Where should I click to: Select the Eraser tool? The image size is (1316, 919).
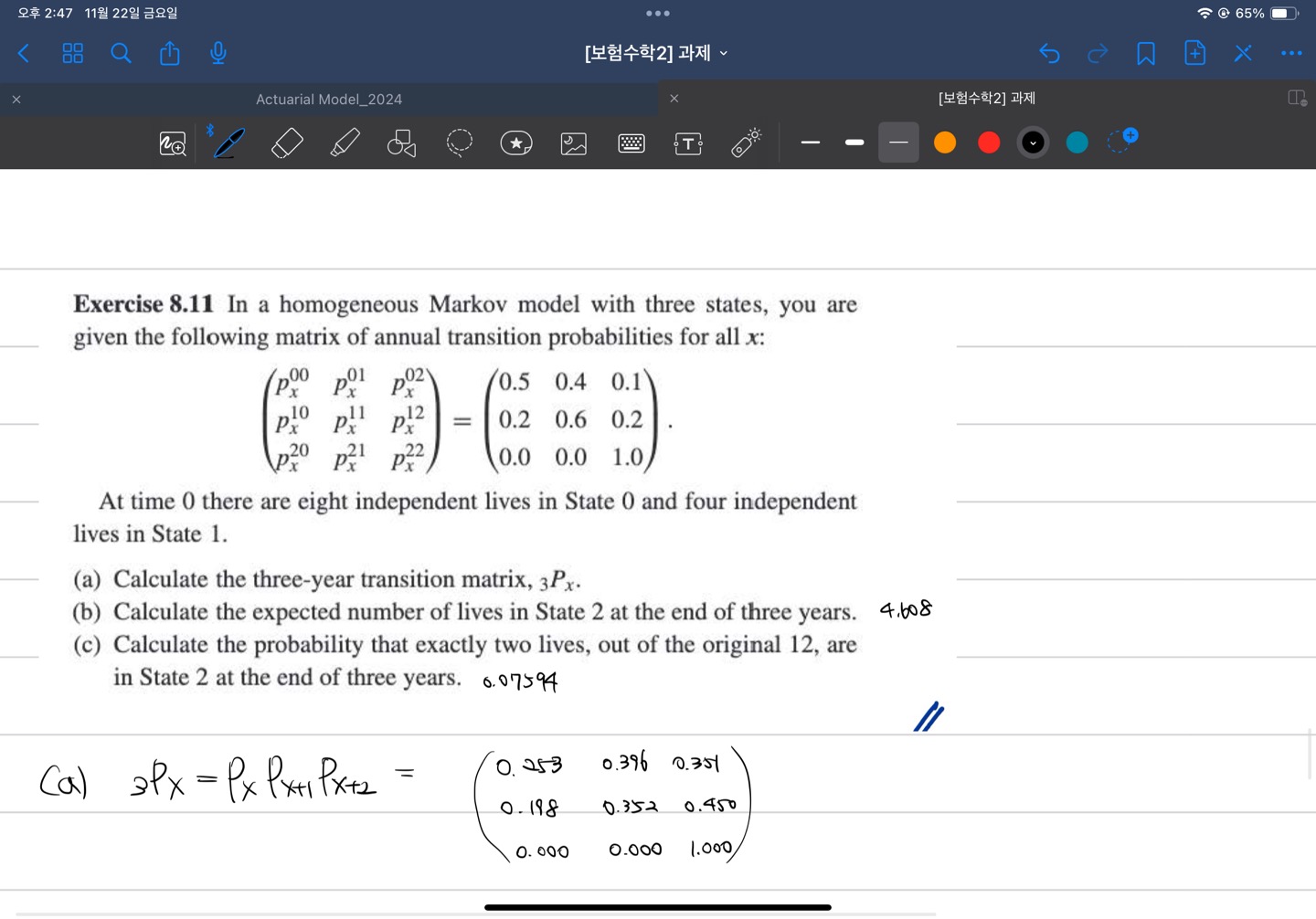point(287,143)
